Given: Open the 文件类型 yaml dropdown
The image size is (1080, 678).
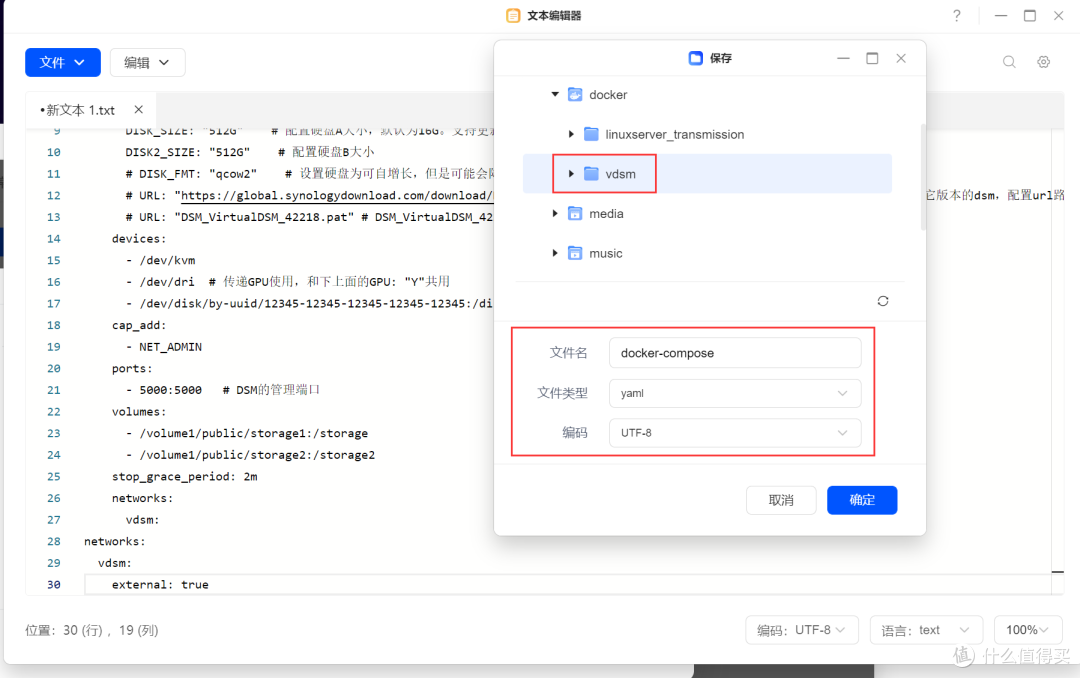Looking at the screenshot, I should pos(735,393).
